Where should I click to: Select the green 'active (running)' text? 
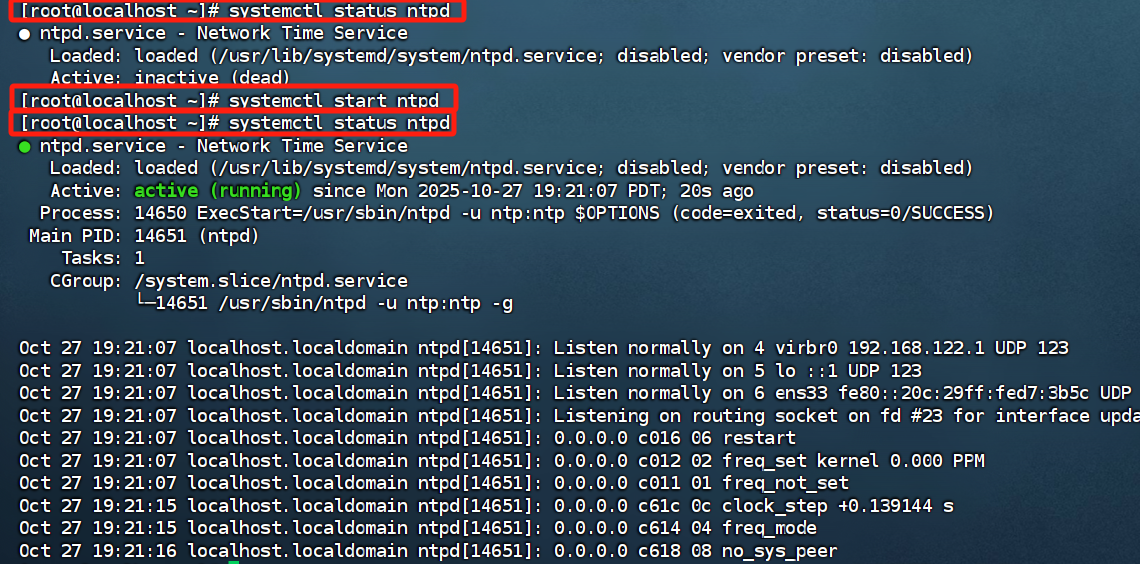point(217,191)
